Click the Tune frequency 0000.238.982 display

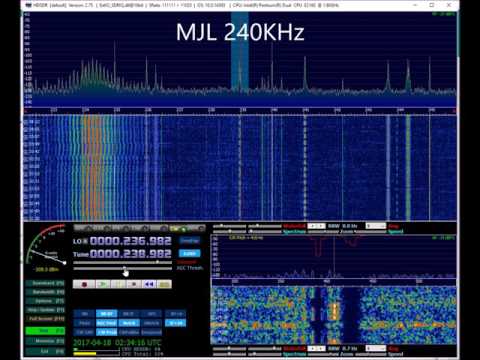coord(130,254)
